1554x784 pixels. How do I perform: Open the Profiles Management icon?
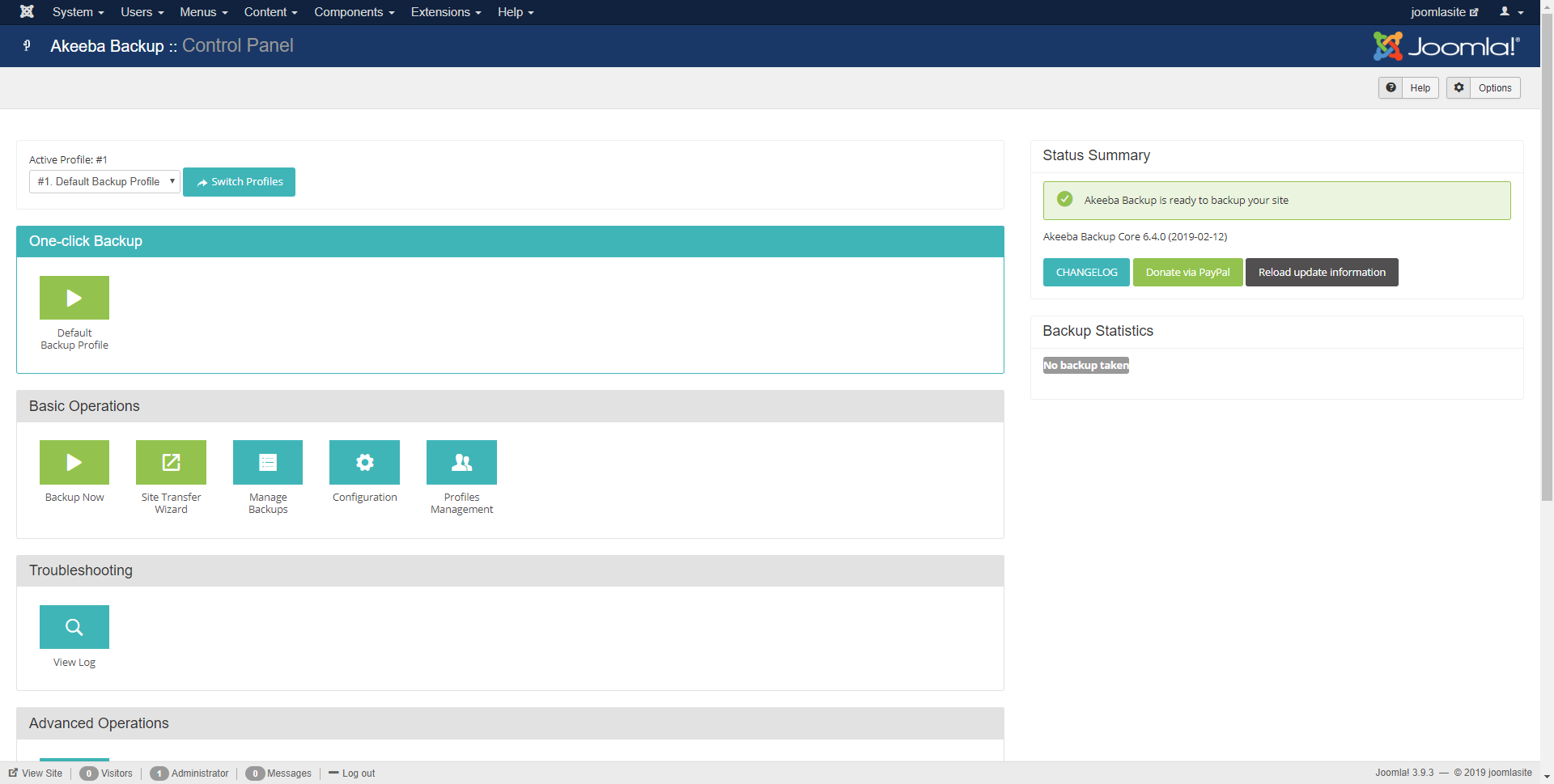461,462
